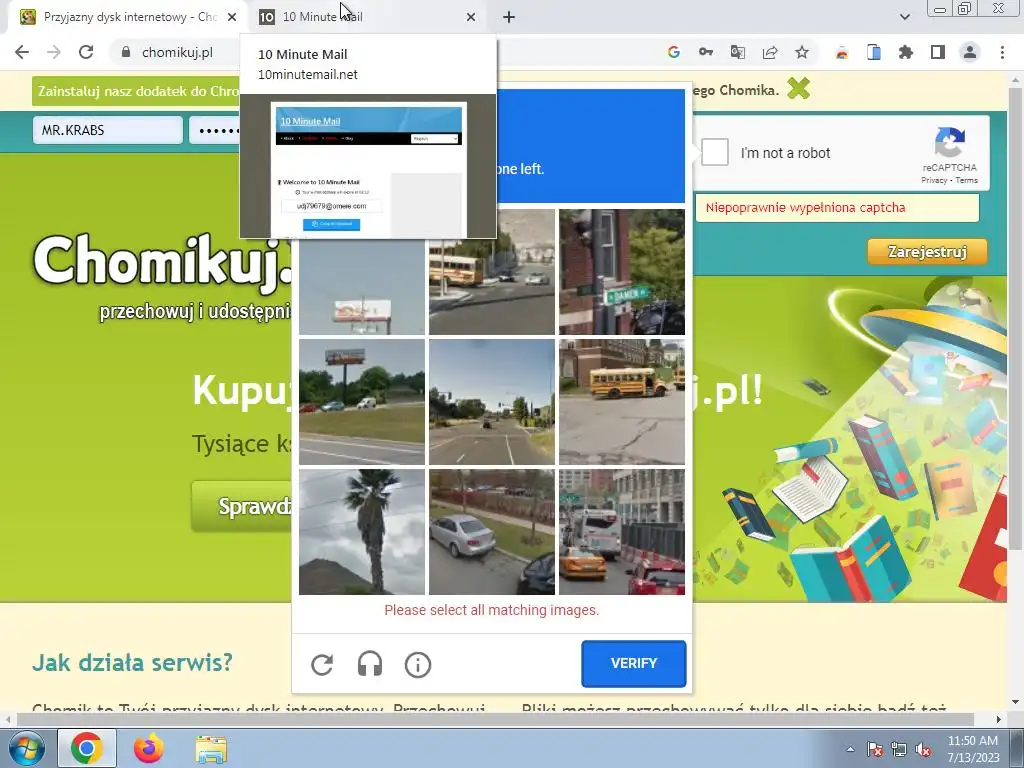Image resolution: width=1024 pixels, height=768 pixels.
Task: Show hidden tray icons arrow
Action: (x=850, y=749)
